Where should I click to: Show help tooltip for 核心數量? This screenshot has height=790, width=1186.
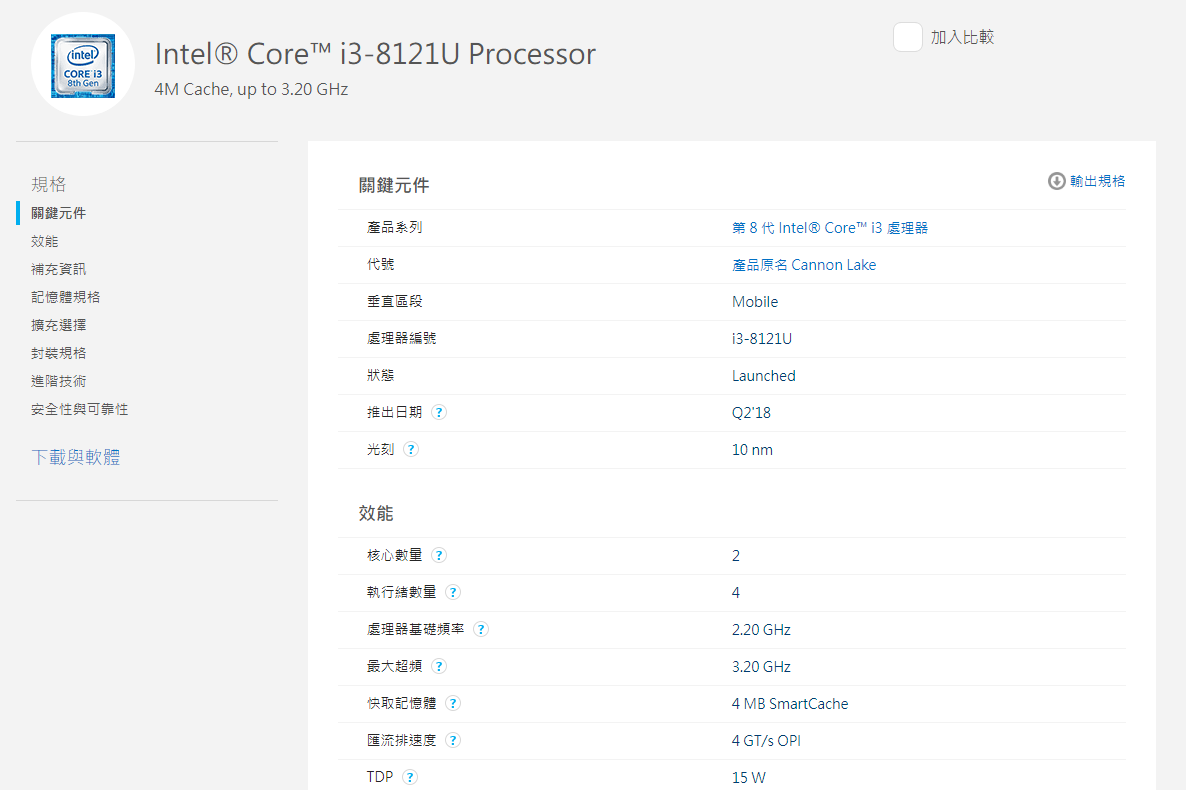tap(439, 555)
